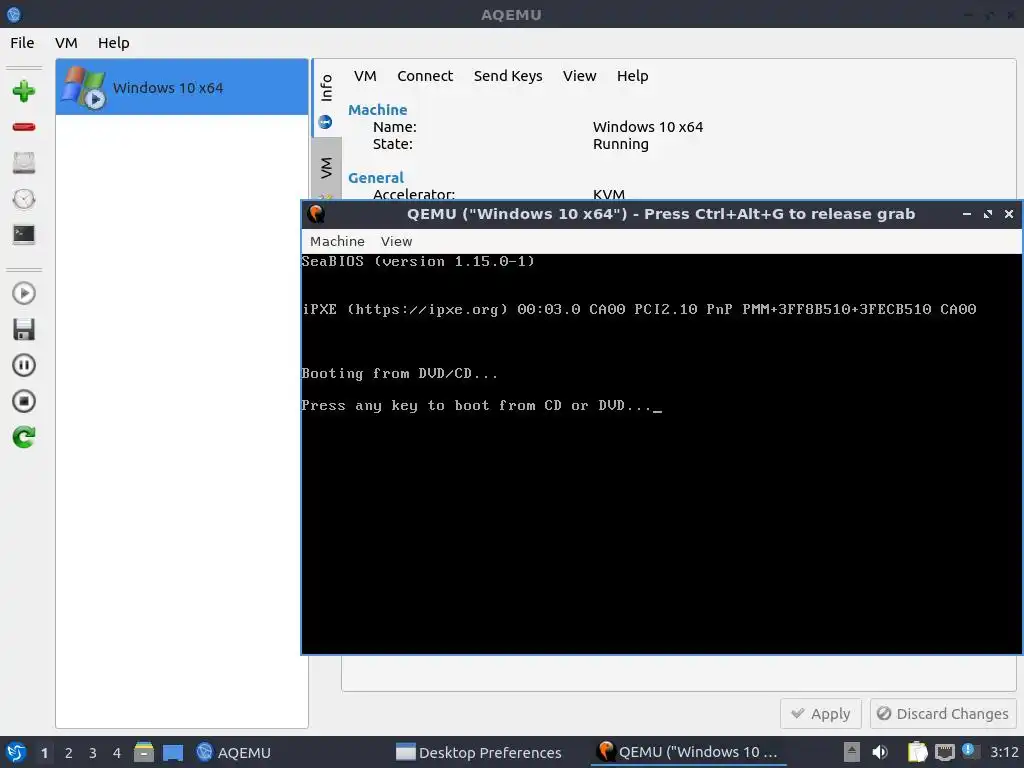The image size is (1024, 768).
Task: Start the VM with the play icon
Action: pos(24,293)
